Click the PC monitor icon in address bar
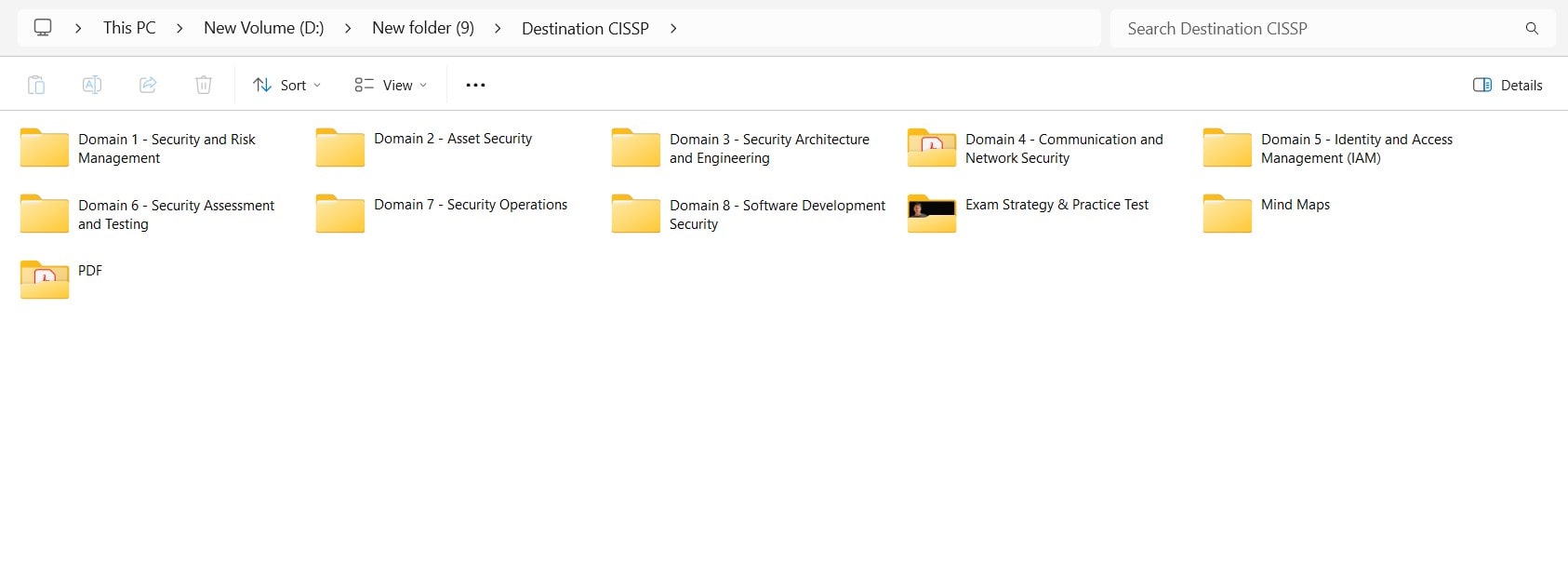This screenshot has width=1568, height=577. [x=43, y=28]
